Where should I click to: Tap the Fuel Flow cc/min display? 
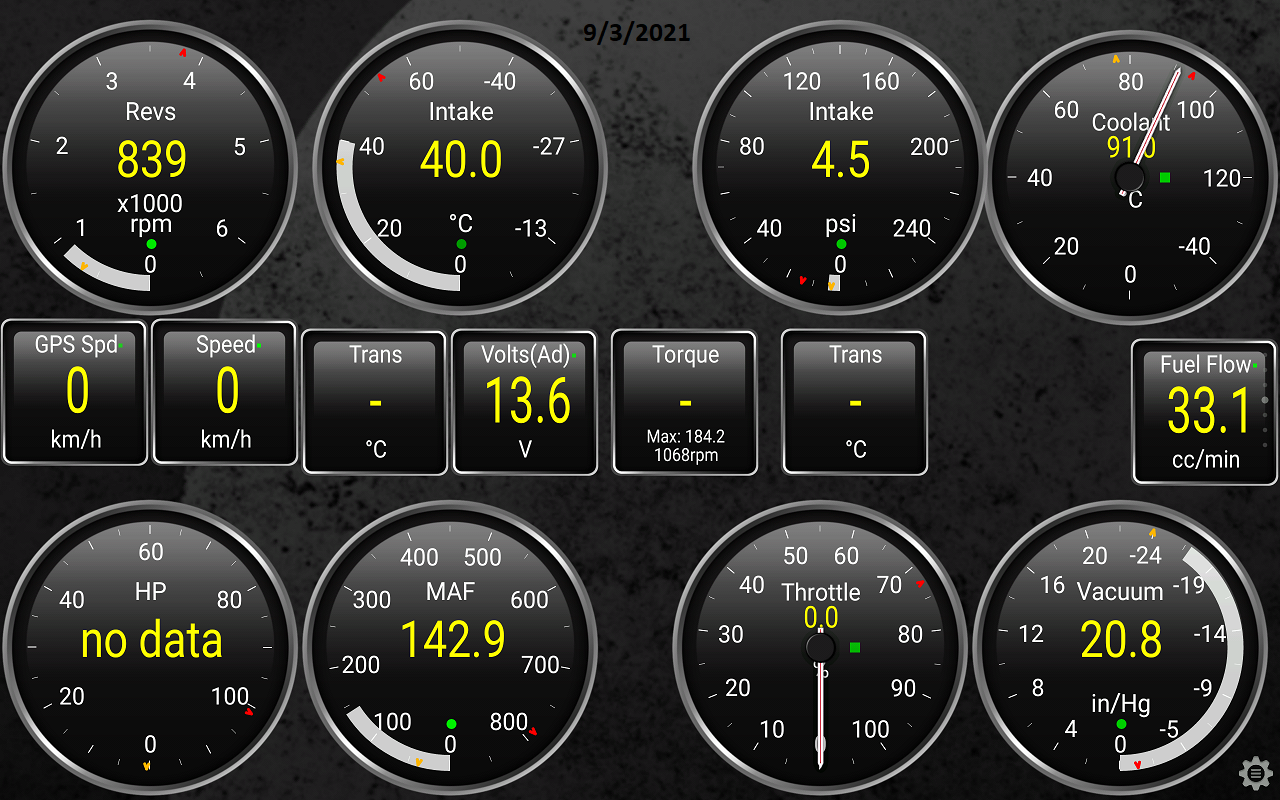tap(1204, 412)
